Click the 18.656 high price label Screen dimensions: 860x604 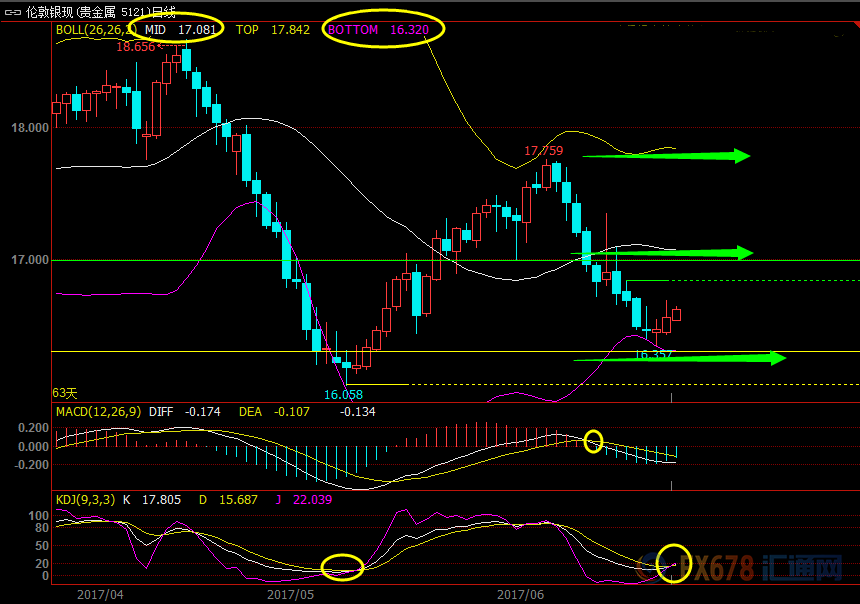[x=136, y=46]
